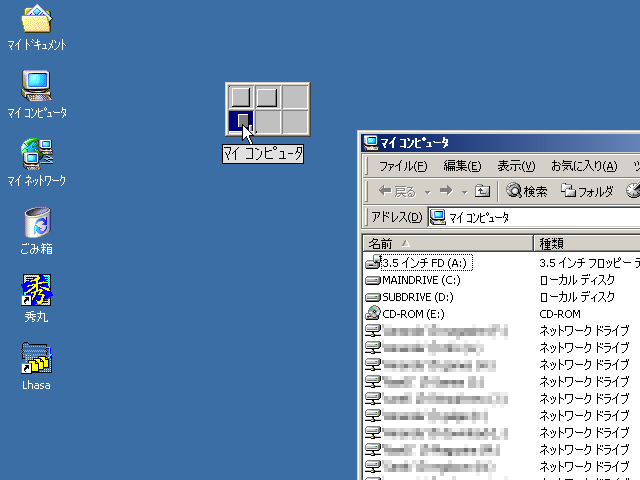Open the マイドキュメント desktop folder icon
Screen dimensions: 640x480
[36, 19]
